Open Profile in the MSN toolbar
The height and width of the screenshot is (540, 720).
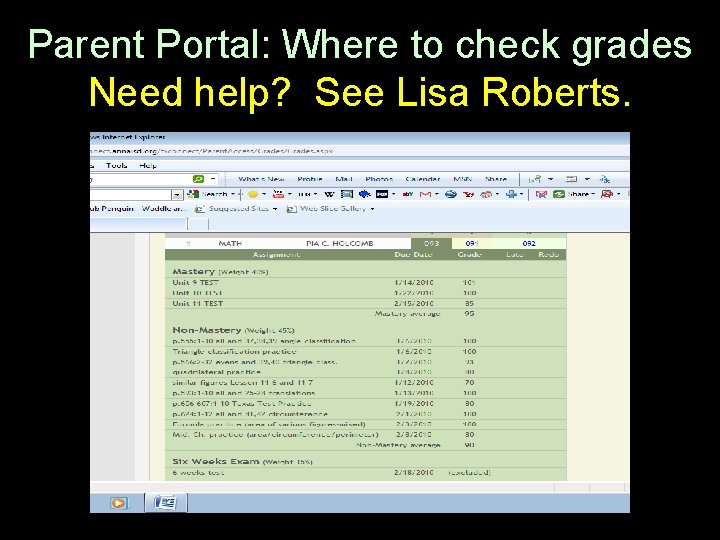point(309,179)
